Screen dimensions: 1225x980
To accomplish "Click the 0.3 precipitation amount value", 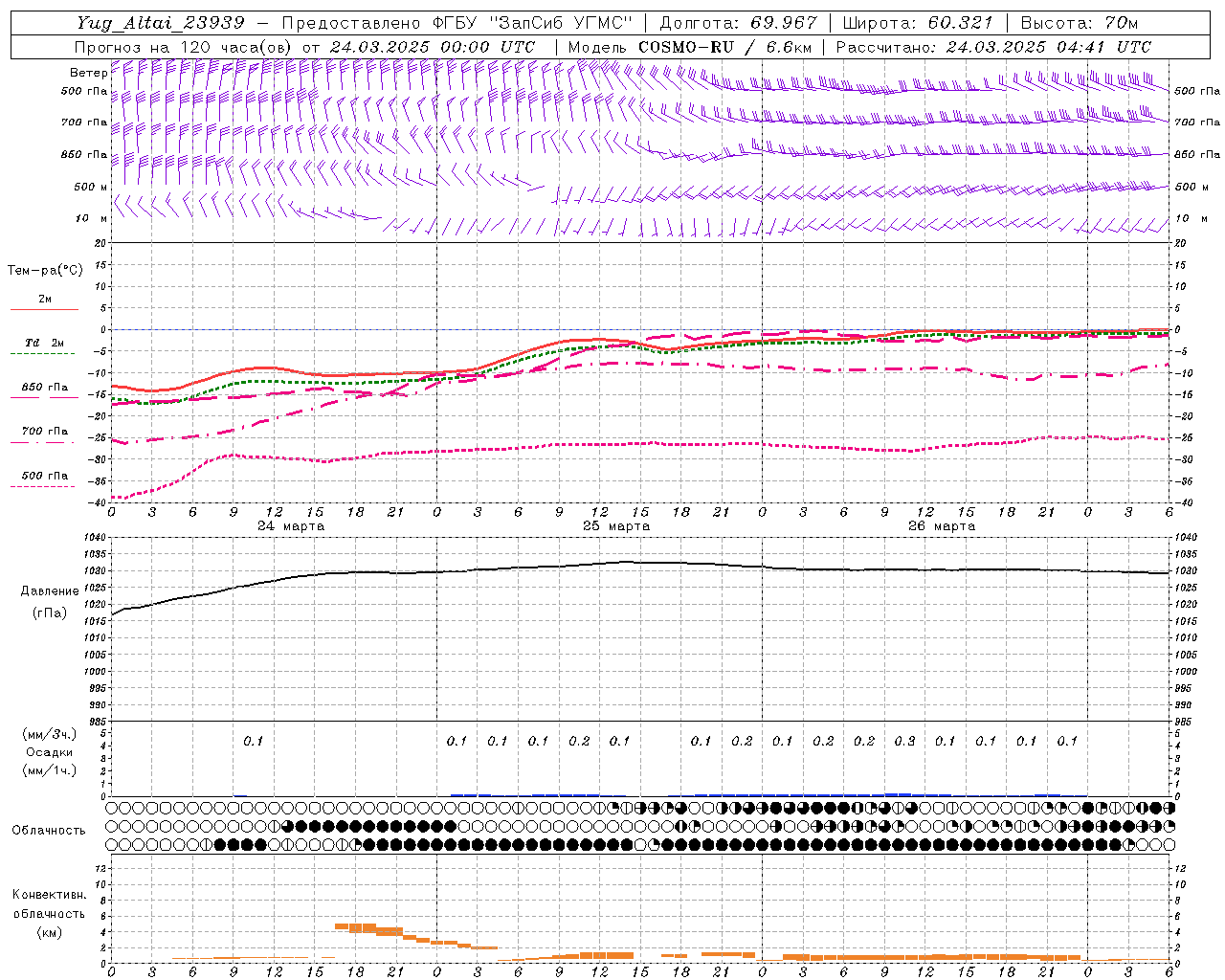I will (x=904, y=741).
